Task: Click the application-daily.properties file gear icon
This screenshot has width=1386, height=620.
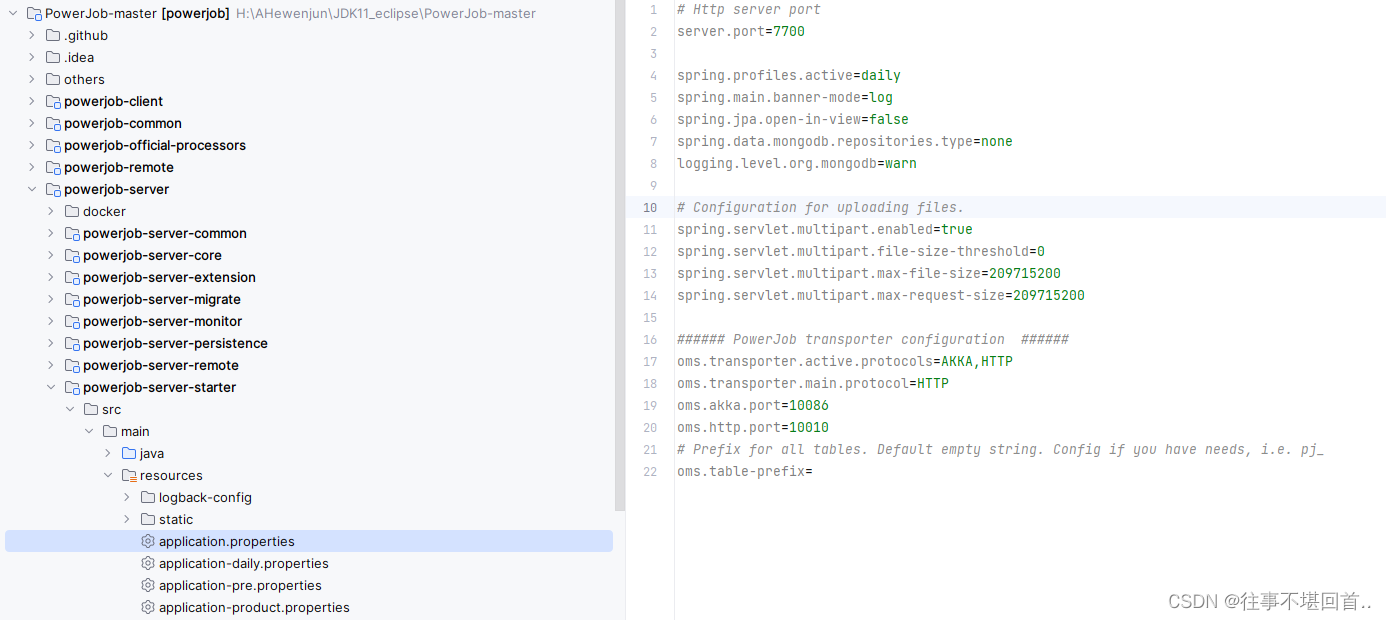Action: point(148,563)
